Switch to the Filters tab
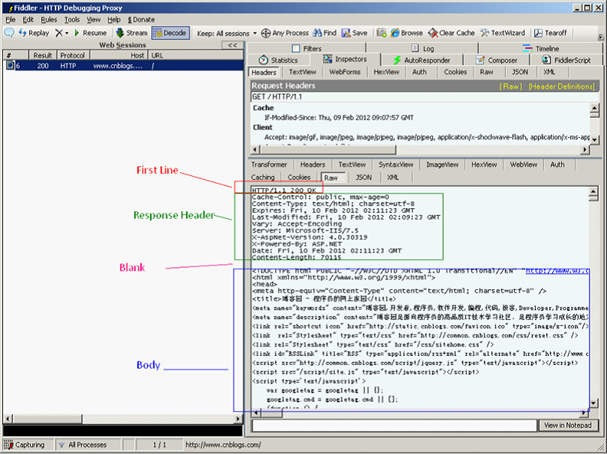 (x=307, y=48)
